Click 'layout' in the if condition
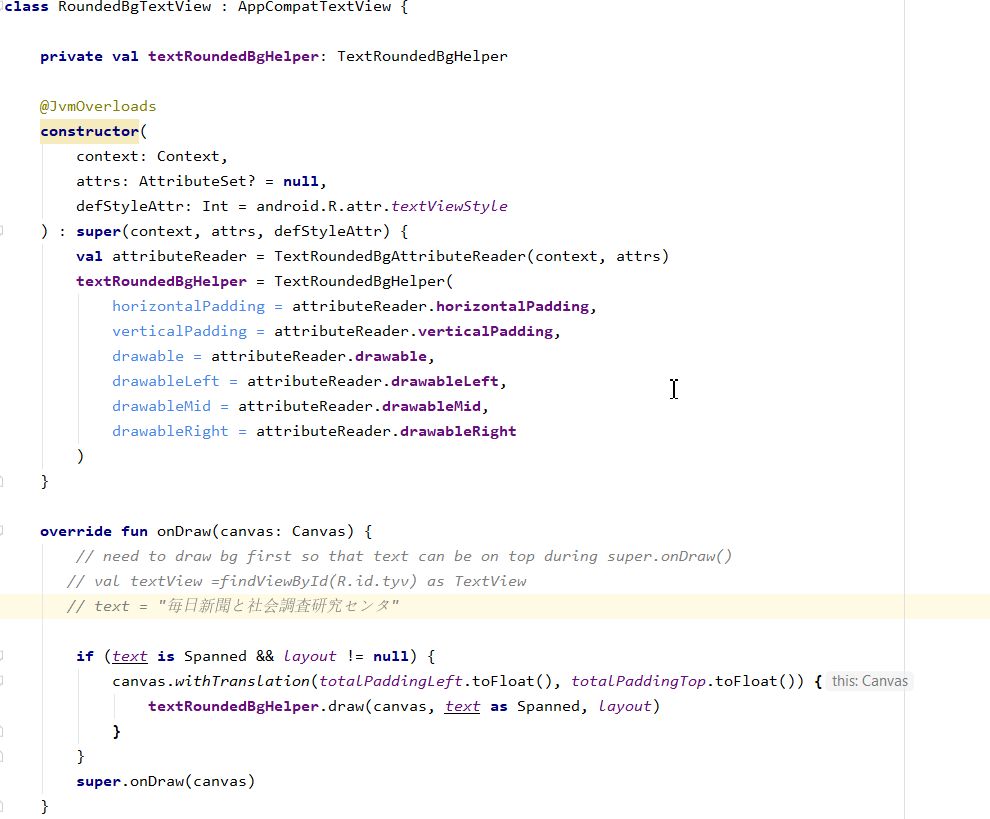Image resolution: width=990 pixels, height=819 pixels. pyautogui.click(x=310, y=657)
